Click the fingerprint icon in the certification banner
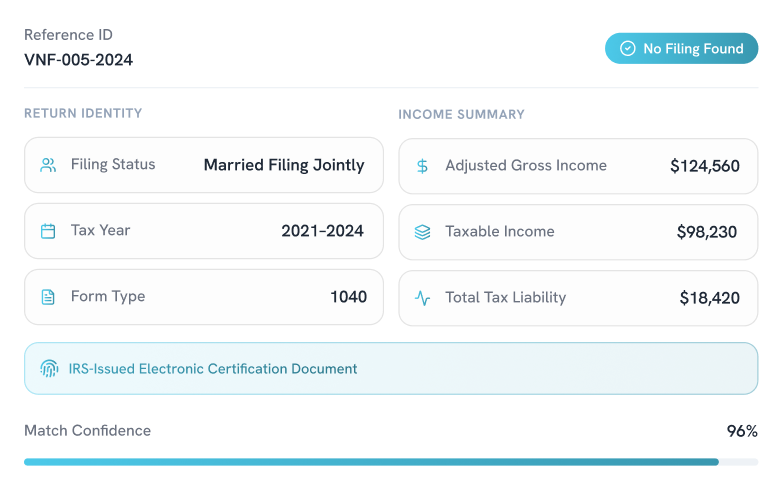The image size is (783, 490). coord(49,369)
